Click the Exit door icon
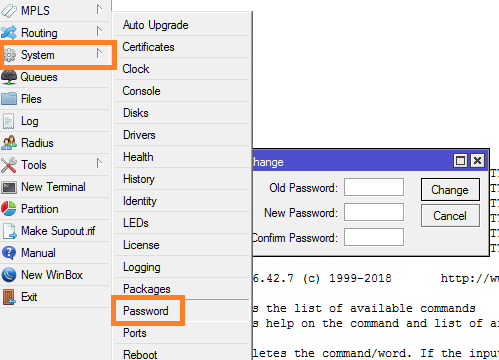499x360 pixels. [9, 297]
